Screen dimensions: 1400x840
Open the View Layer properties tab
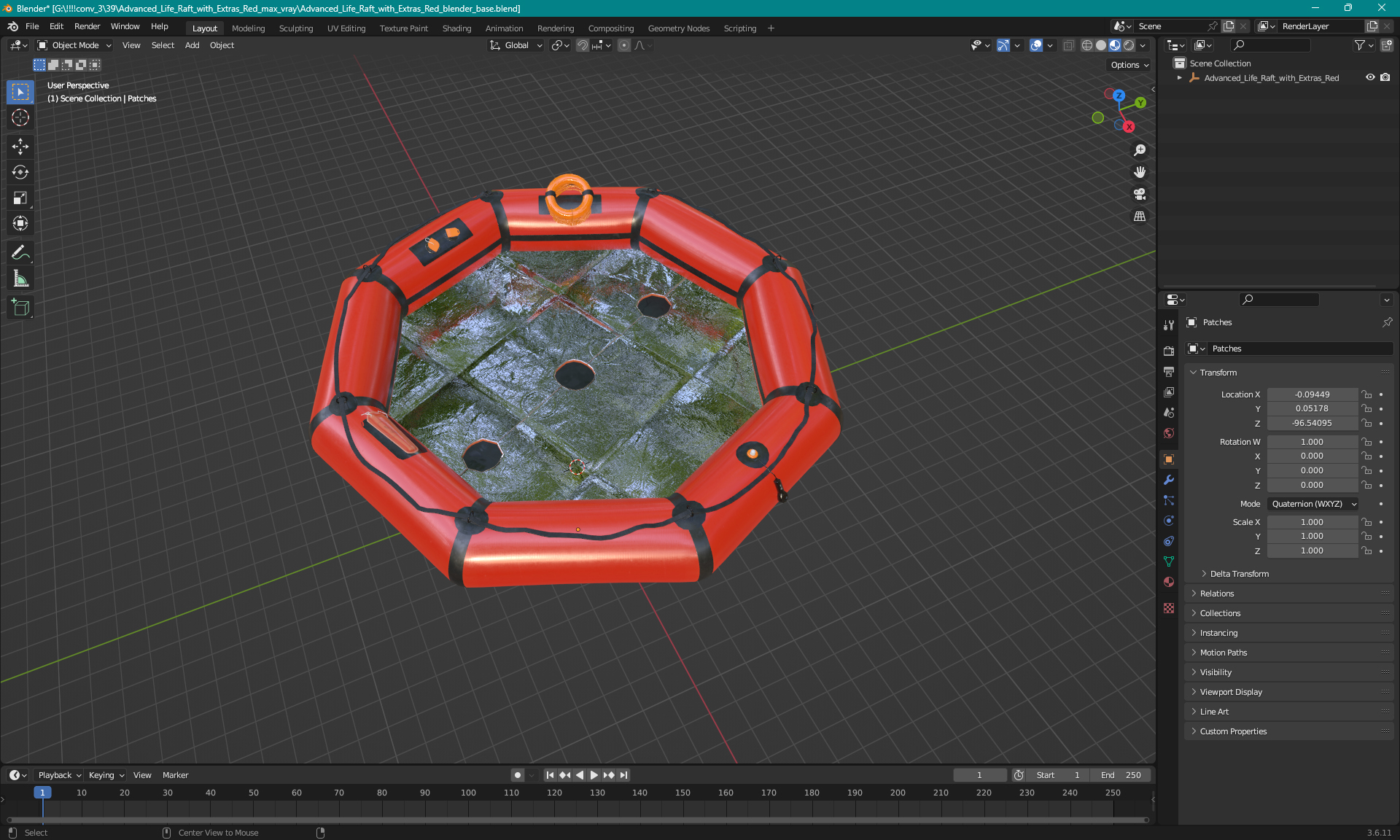click(1169, 392)
